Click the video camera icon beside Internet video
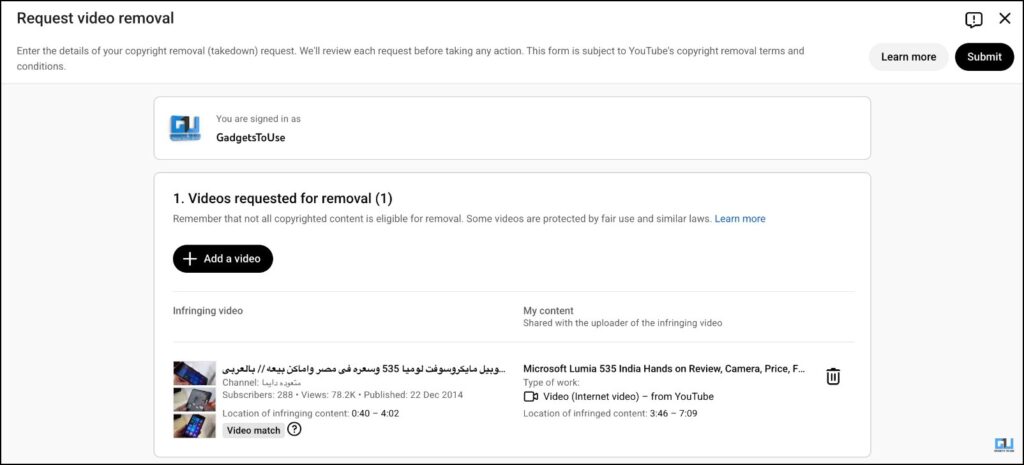1024x465 pixels. point(531,397)
